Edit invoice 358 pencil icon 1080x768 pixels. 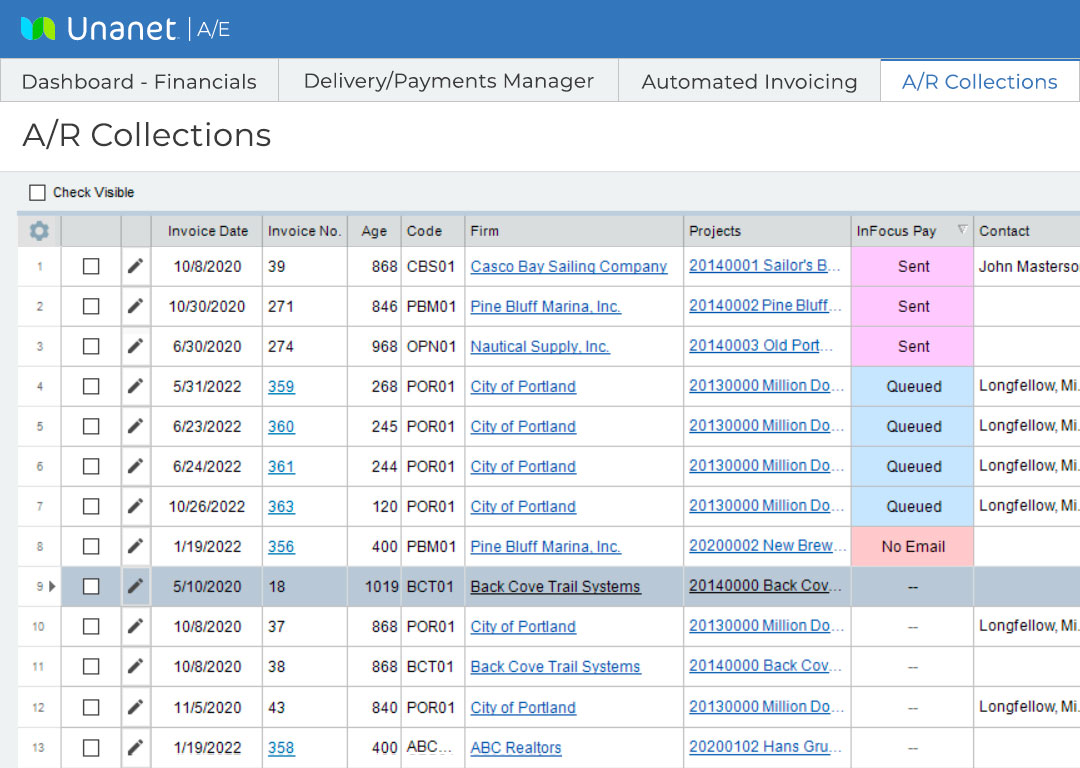coord(136,747)
